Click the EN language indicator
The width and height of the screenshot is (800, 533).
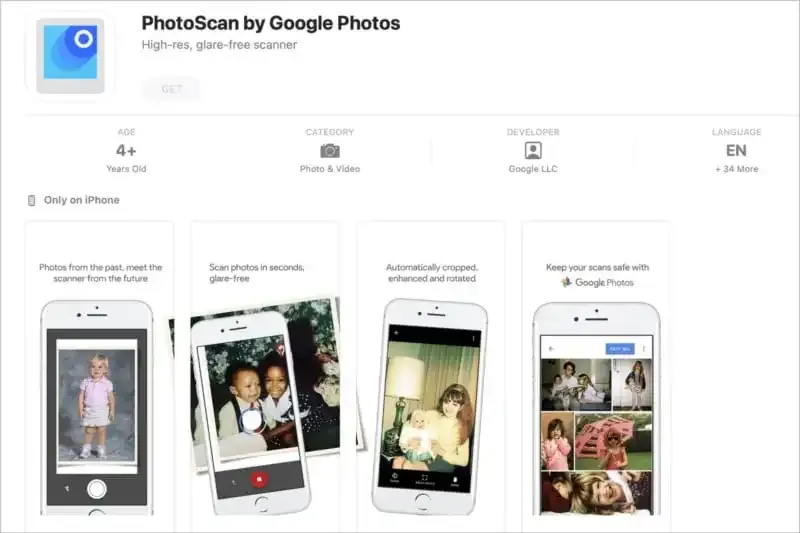pos(736,150)
